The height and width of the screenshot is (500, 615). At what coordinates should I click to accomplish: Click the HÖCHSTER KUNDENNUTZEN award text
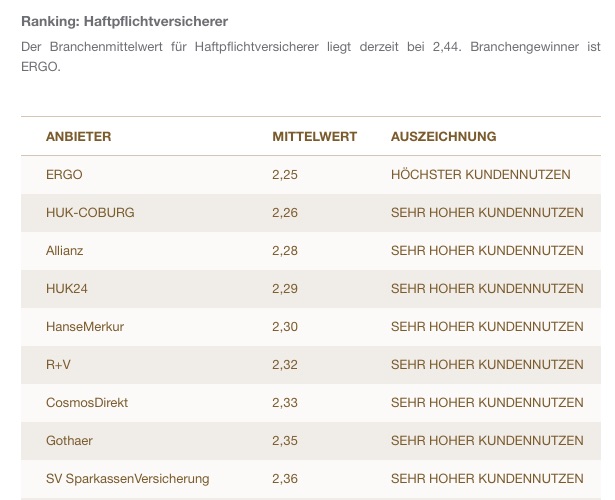480,175
